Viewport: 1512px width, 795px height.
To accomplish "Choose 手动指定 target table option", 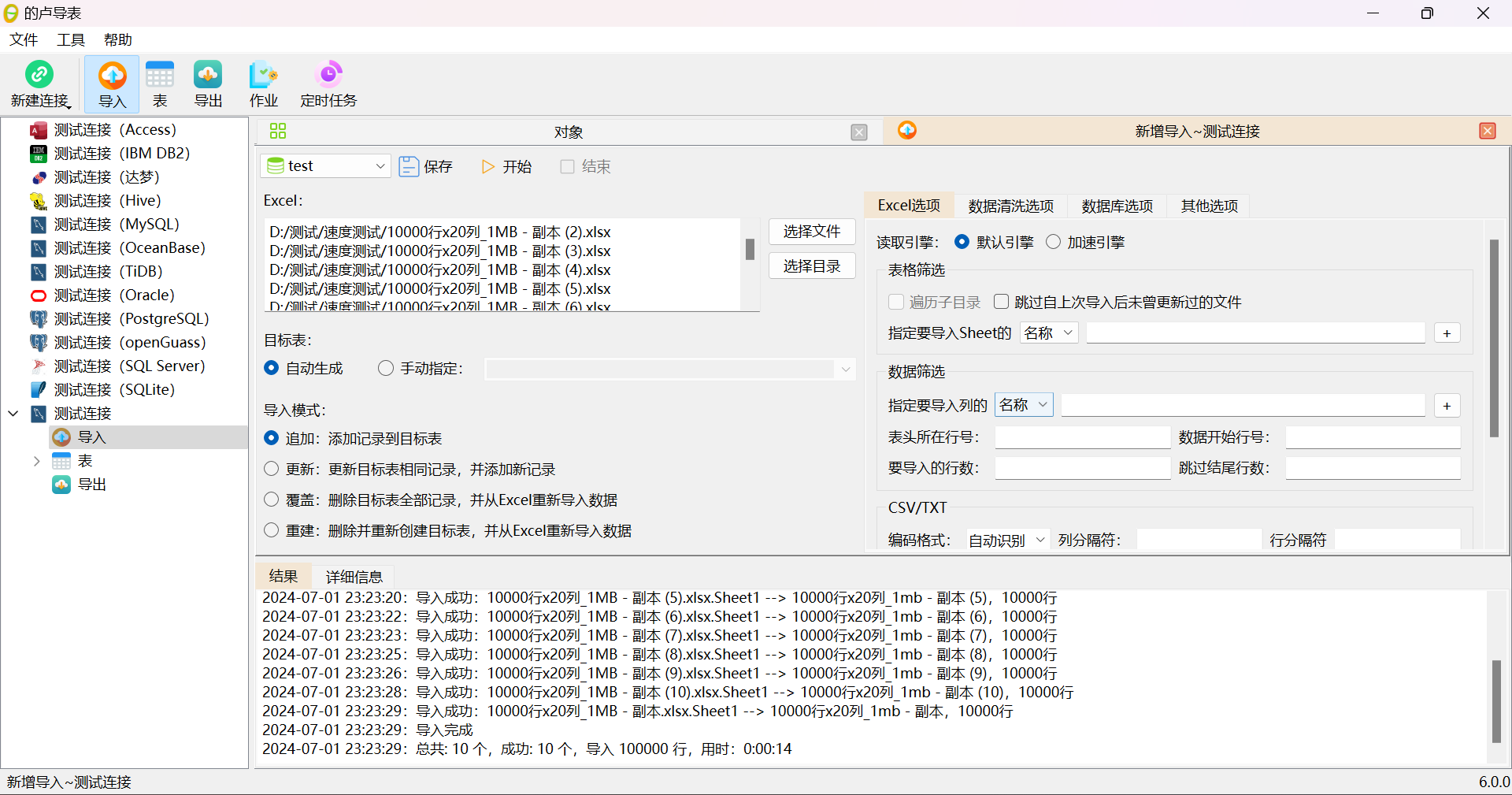I will click(386, 368).
